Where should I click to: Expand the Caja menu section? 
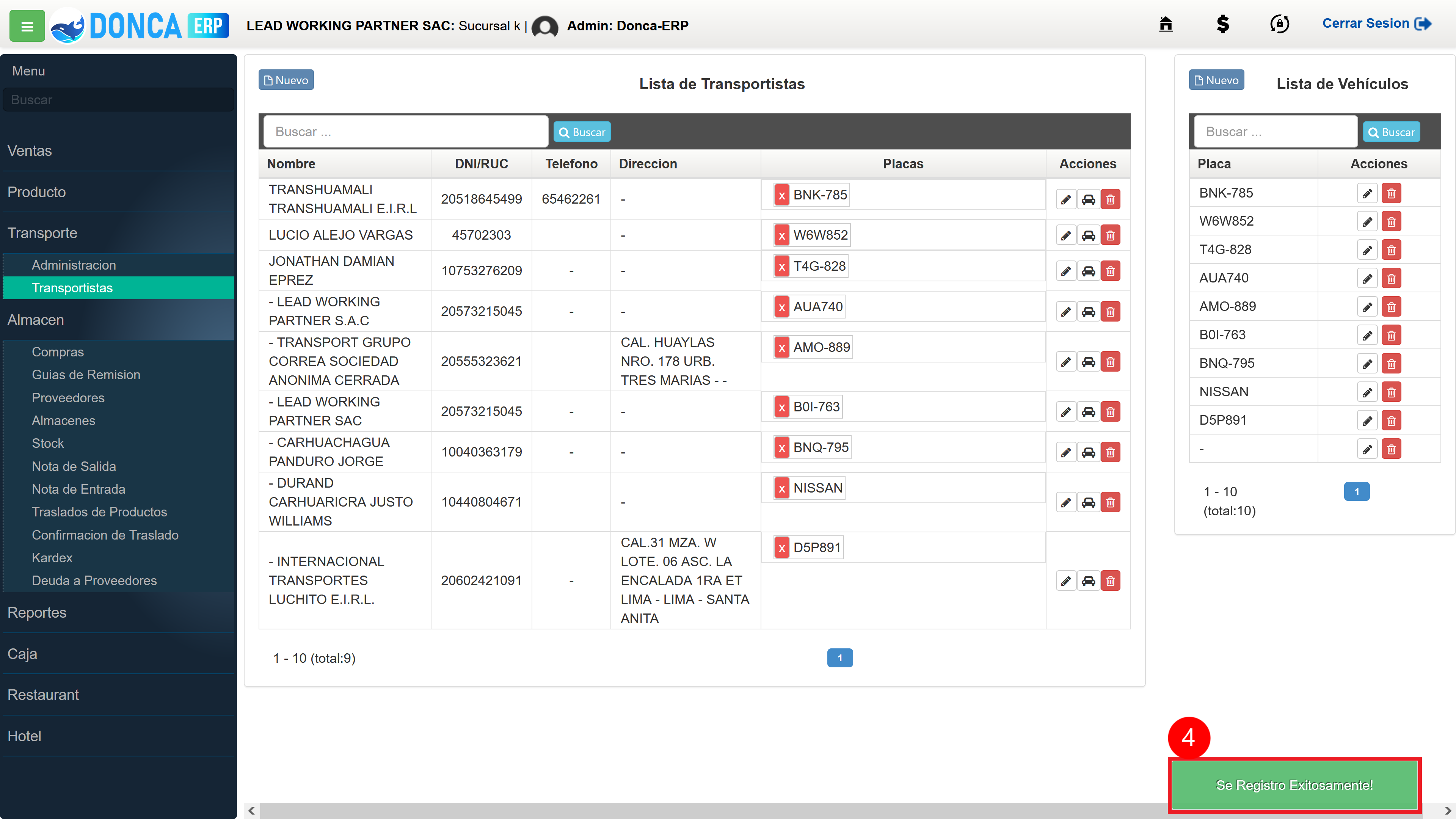(118, 654)
